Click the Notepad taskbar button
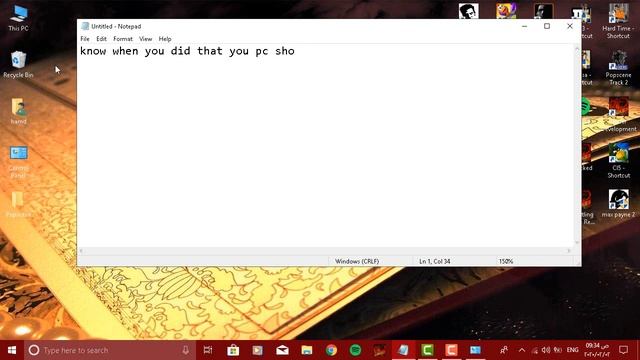The height and width of the screenshot is (360, 640). (404, 350)
